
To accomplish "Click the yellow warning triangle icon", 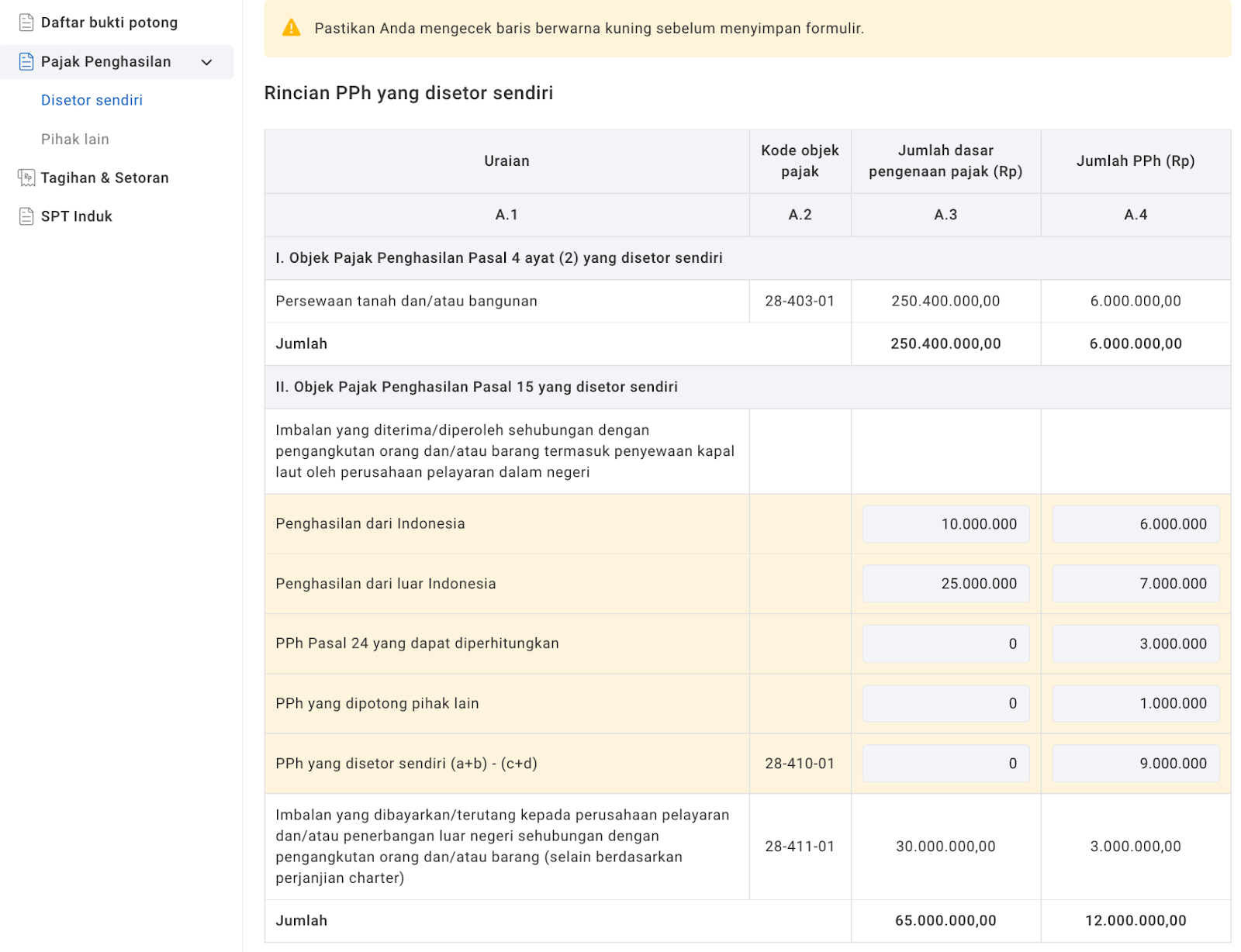I will tap(292, 29).
